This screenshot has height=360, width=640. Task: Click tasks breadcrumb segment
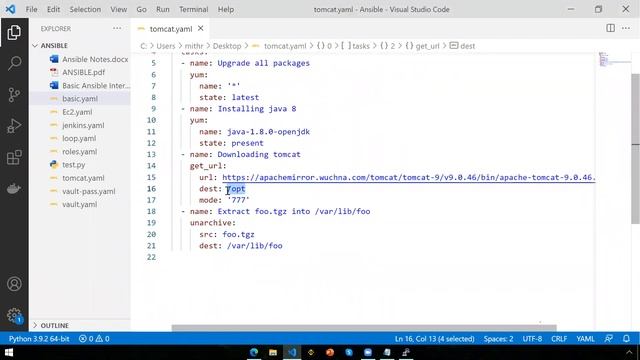(360, 46)
